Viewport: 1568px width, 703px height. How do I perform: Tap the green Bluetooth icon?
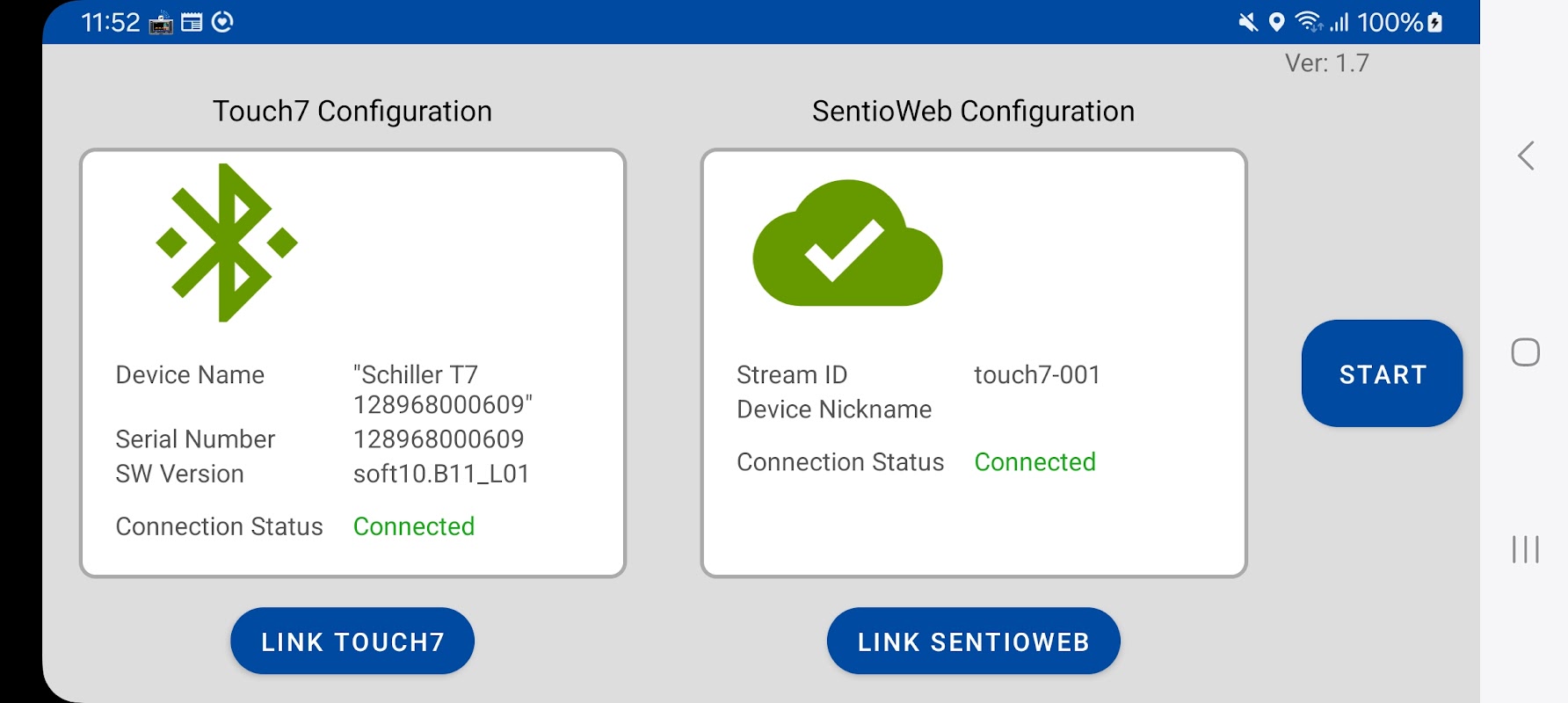227,243
